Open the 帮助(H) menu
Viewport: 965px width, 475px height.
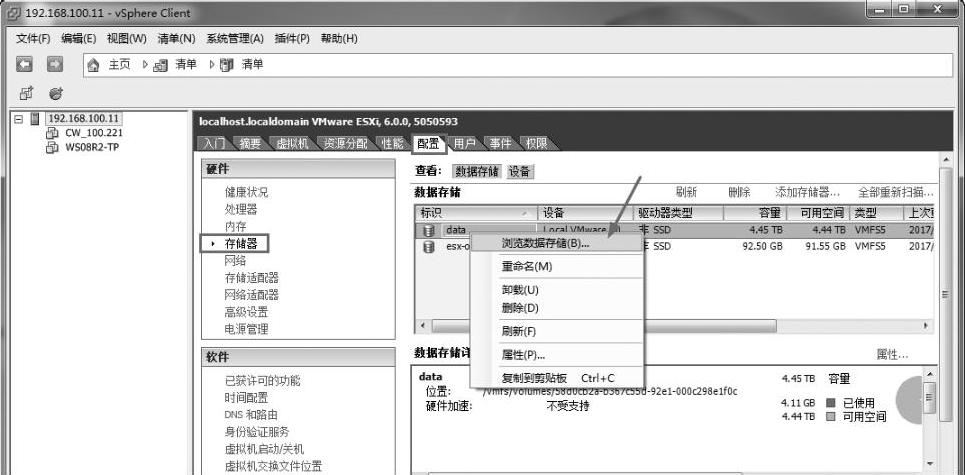click(339, 38)
